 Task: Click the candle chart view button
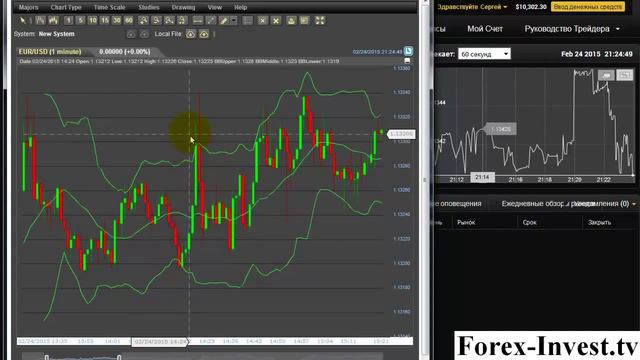point(624,75)
